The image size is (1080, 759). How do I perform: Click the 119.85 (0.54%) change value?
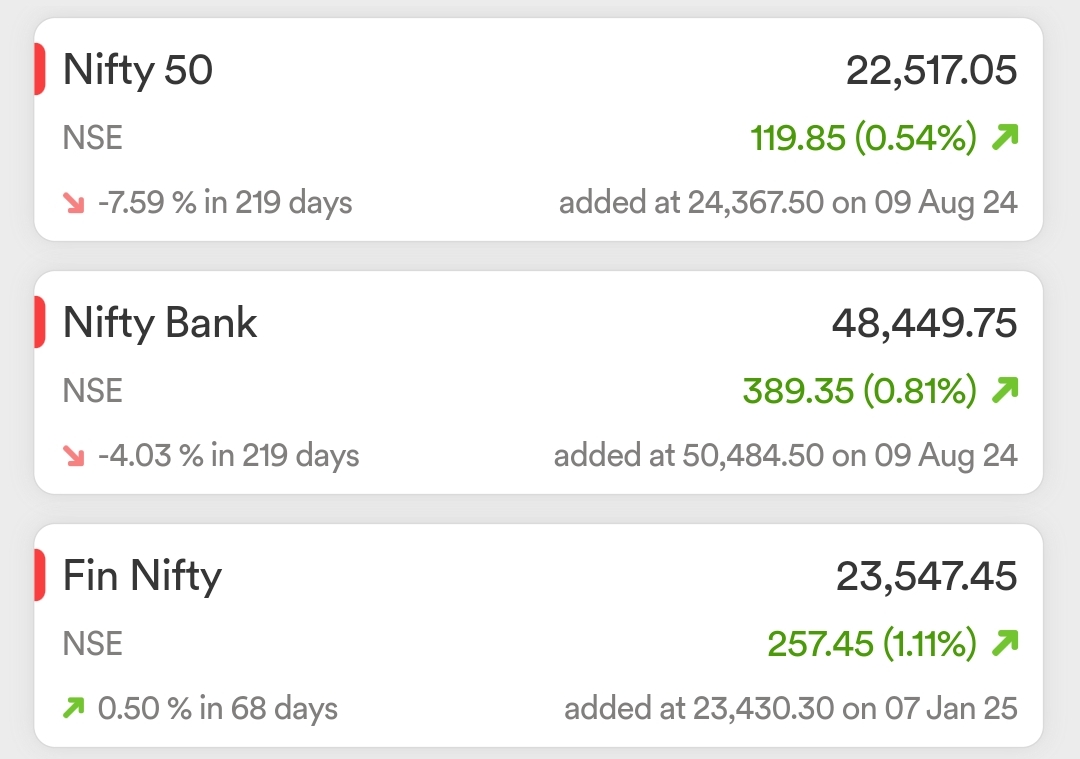[863, 138]
